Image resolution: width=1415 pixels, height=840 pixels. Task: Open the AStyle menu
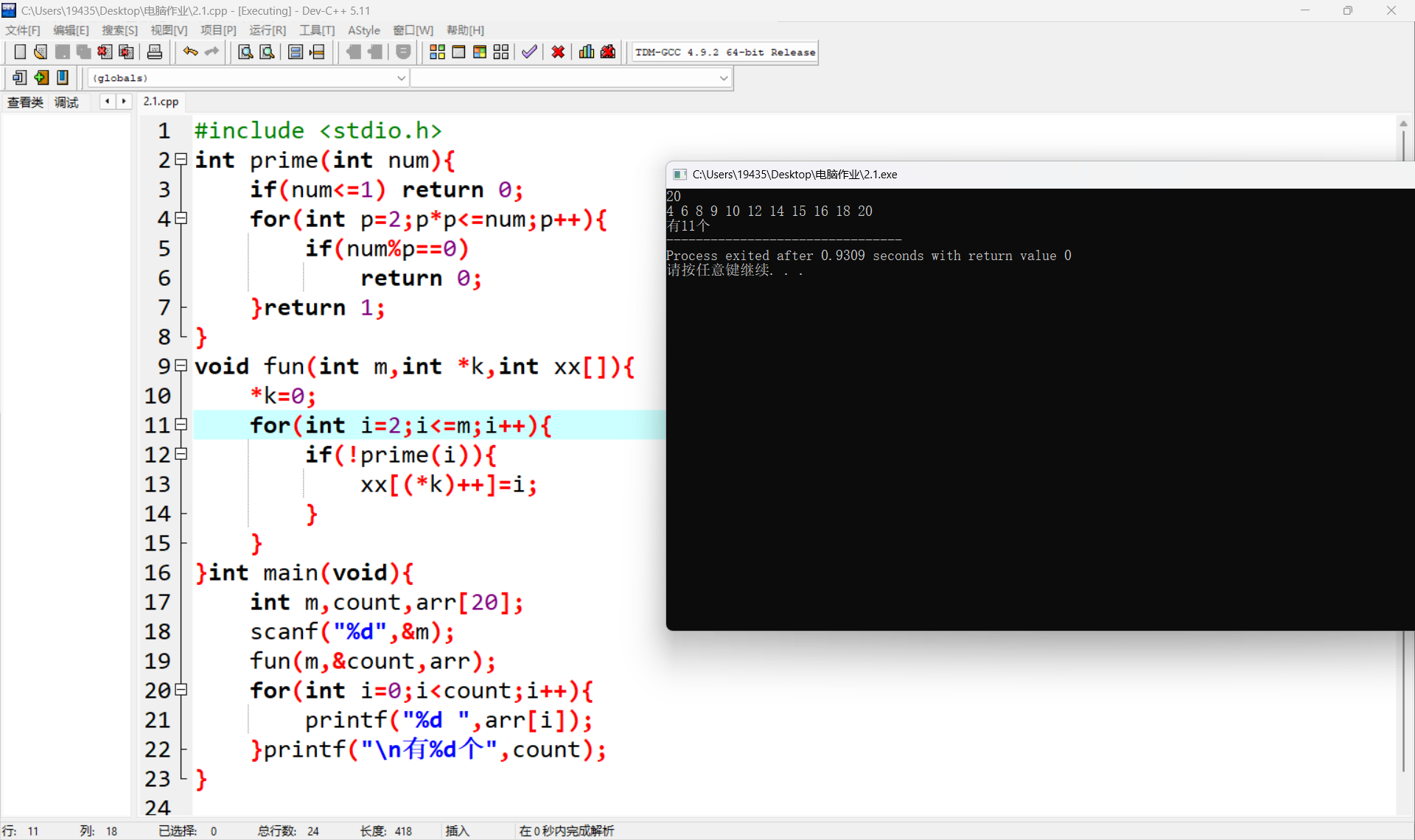point(363,30)
